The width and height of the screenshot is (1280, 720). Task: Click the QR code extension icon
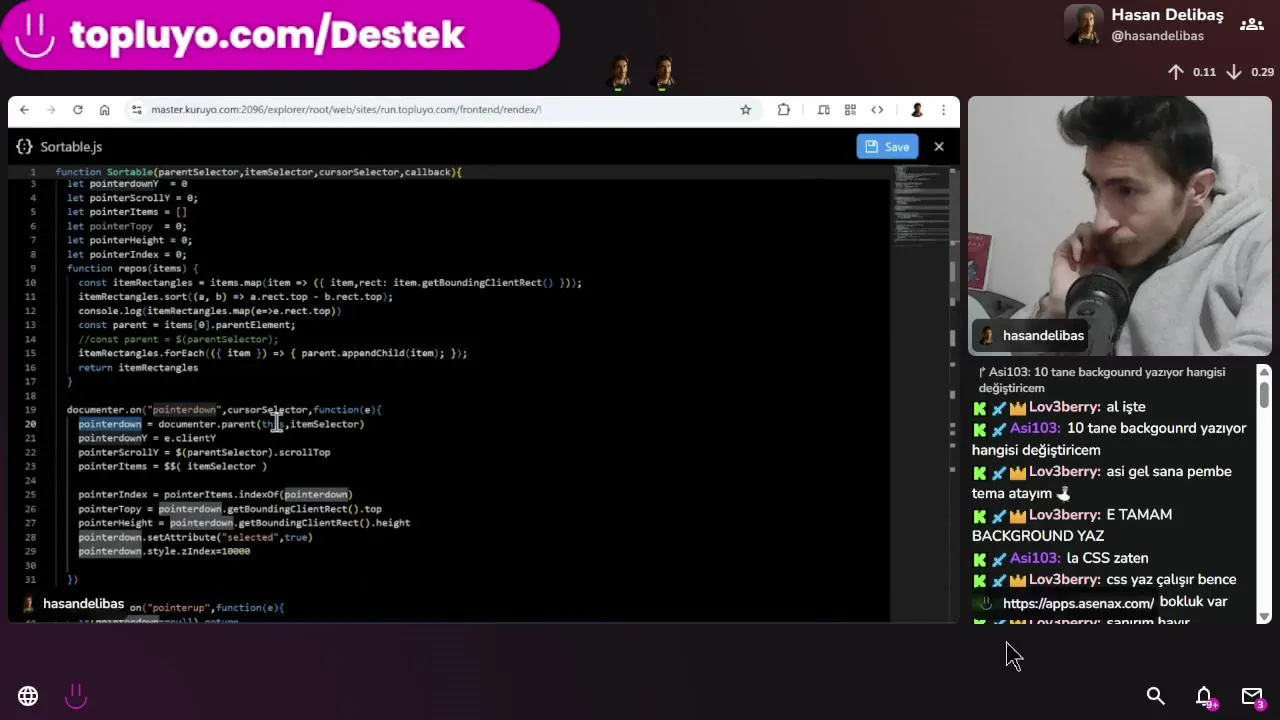pyautogui.click(x=850, y=110)
